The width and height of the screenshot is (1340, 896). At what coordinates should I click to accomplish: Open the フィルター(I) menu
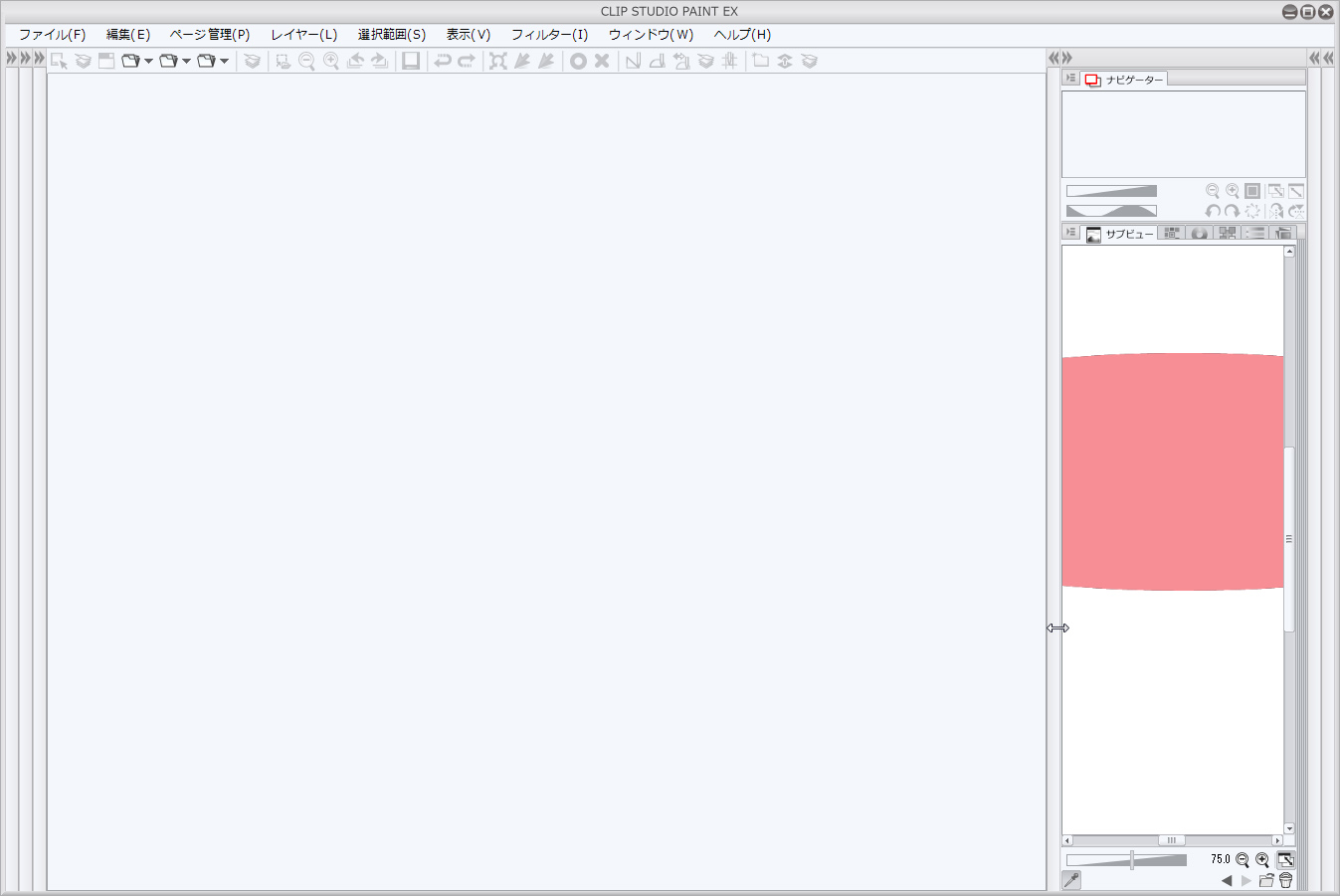549,35
